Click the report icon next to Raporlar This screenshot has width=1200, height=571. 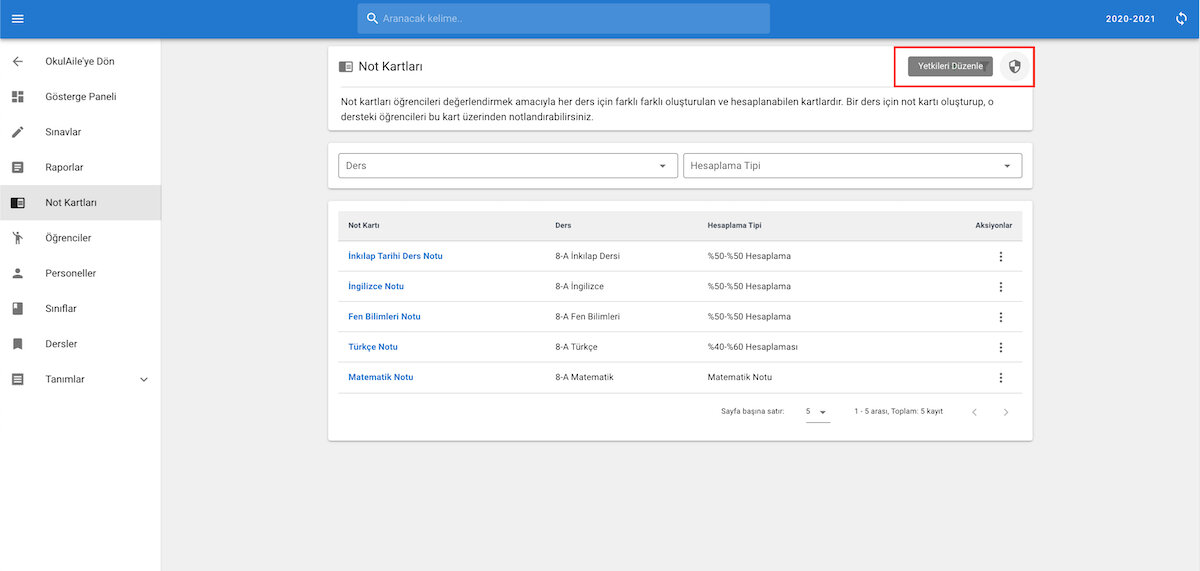(x=17, y=167)
